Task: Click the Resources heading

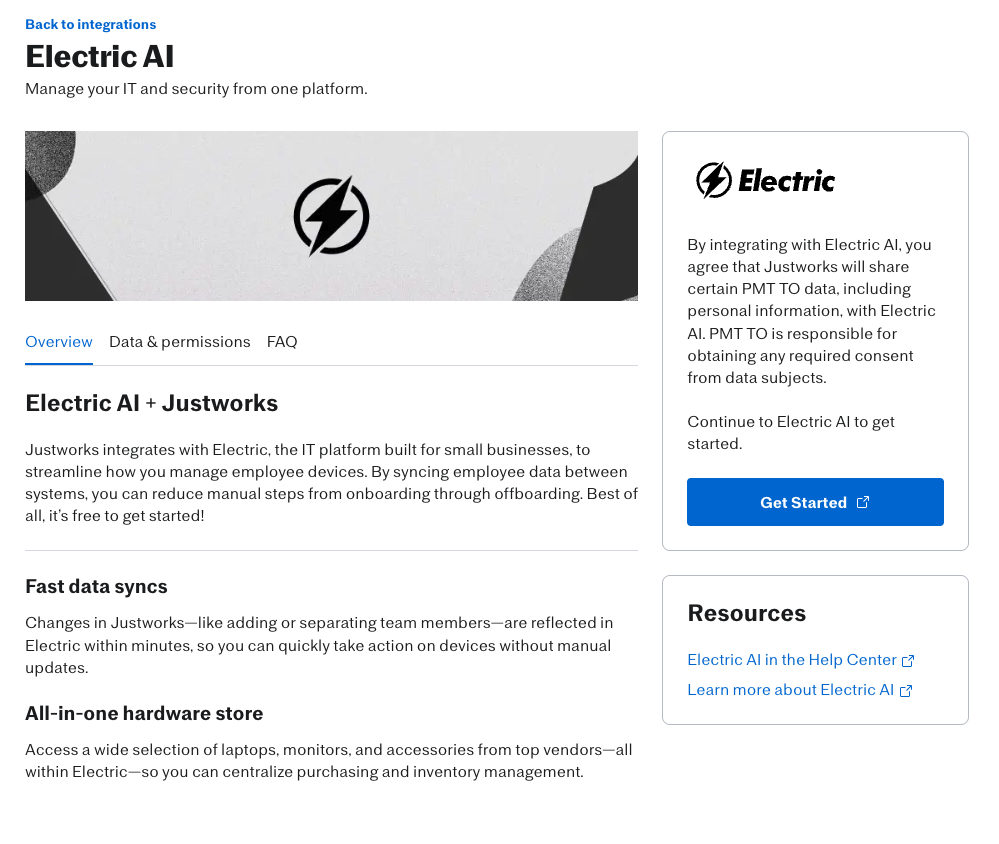Action: pos(747,613)
